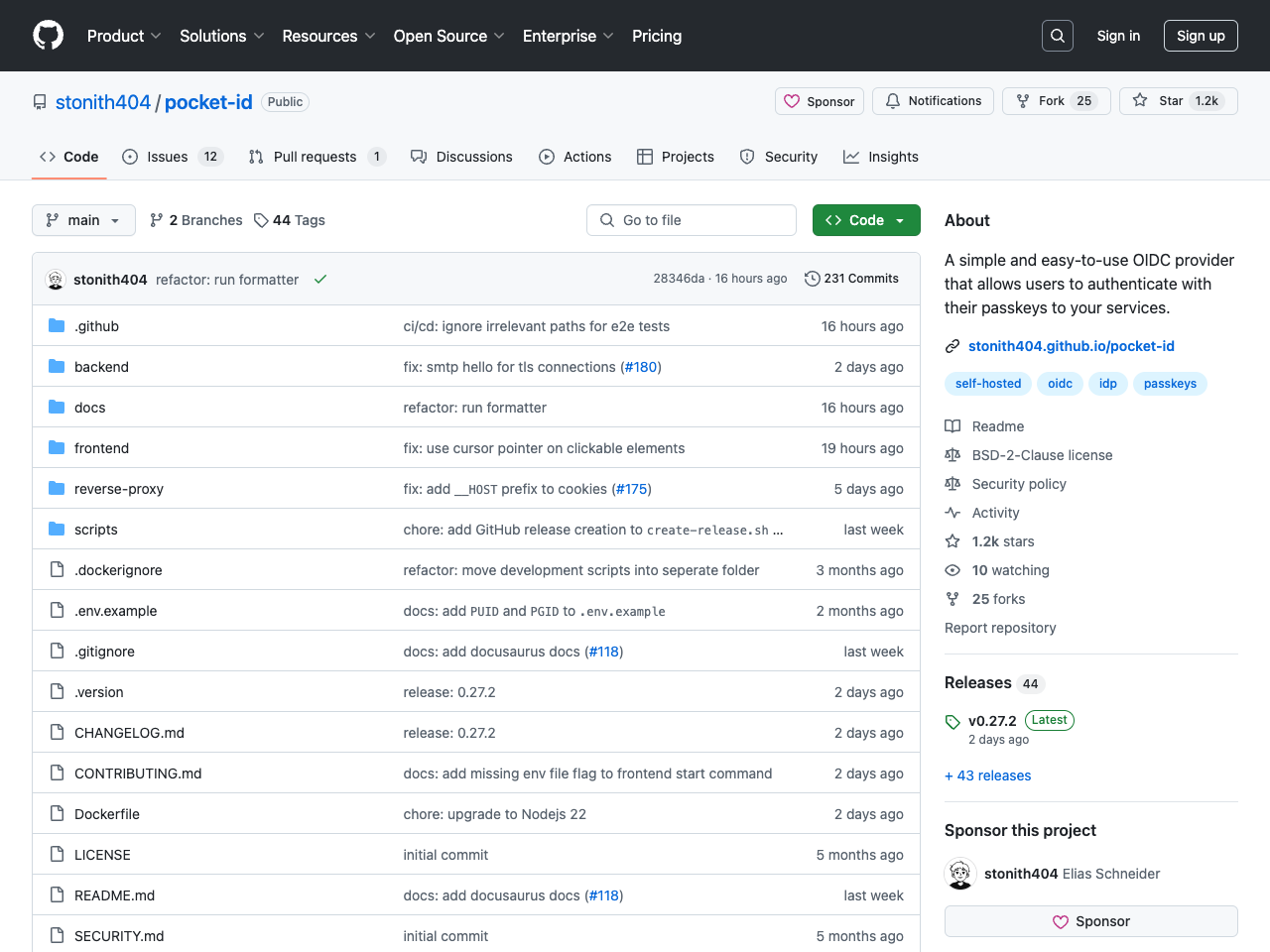Click the Sponsor heart button near repo title
The width and height of the screenshot is (1270, 952).
(820, 101)
